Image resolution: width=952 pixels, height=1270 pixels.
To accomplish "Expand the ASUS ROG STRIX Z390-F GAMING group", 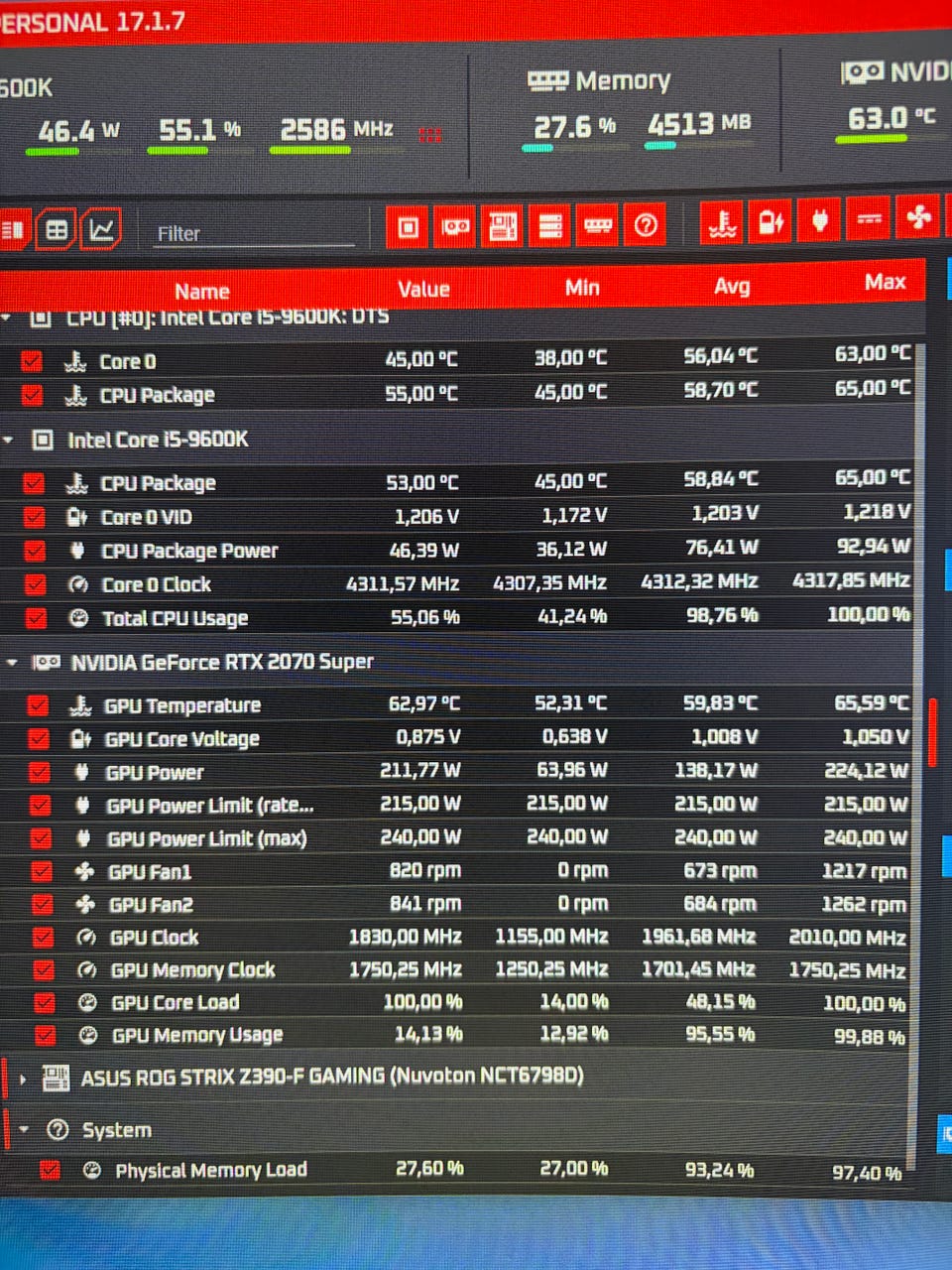I will click(x=24, y=1078).
